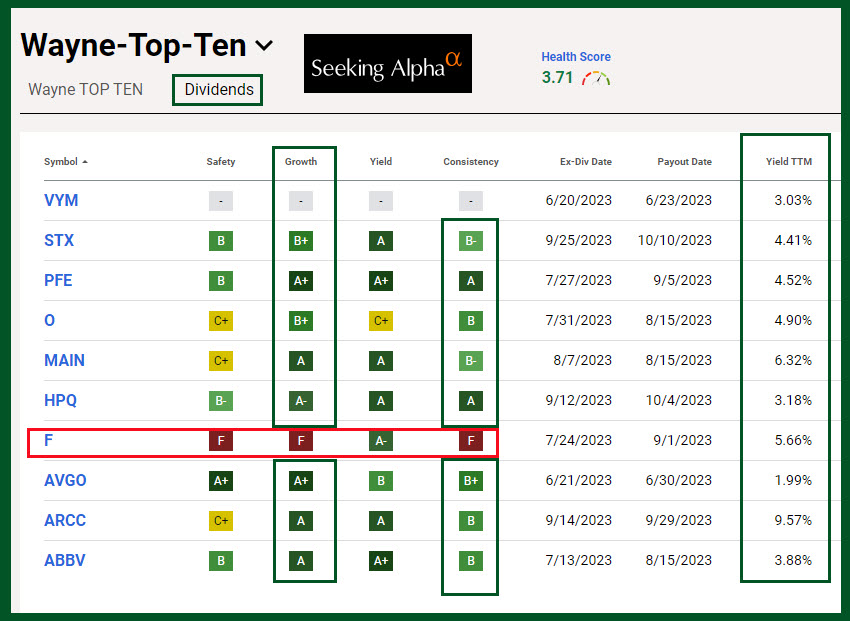Switch to the Wayne TOP TEN tab
850x621 pixels.
(85, 90)
